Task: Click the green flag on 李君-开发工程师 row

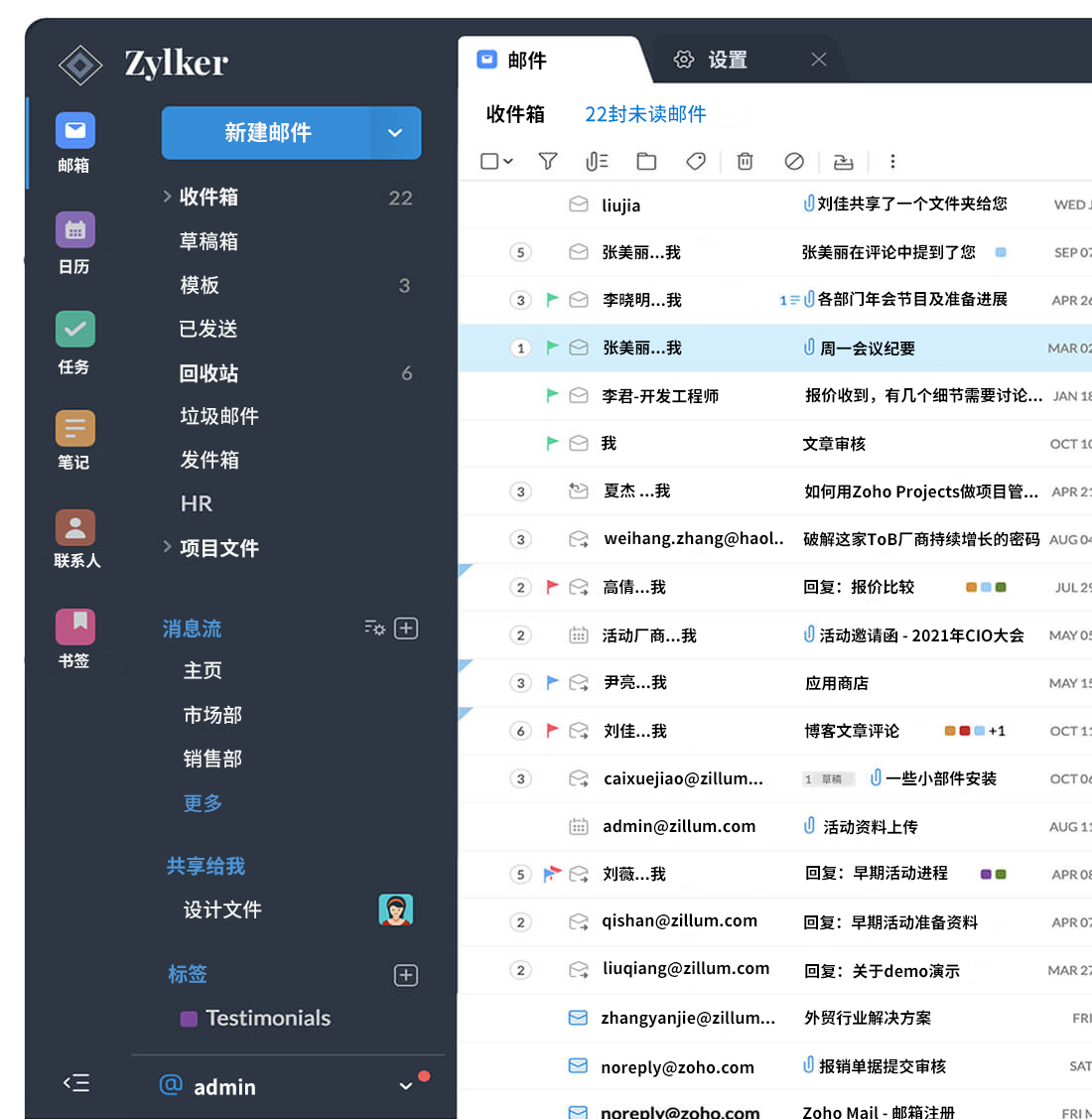Action: pos(552,395)
